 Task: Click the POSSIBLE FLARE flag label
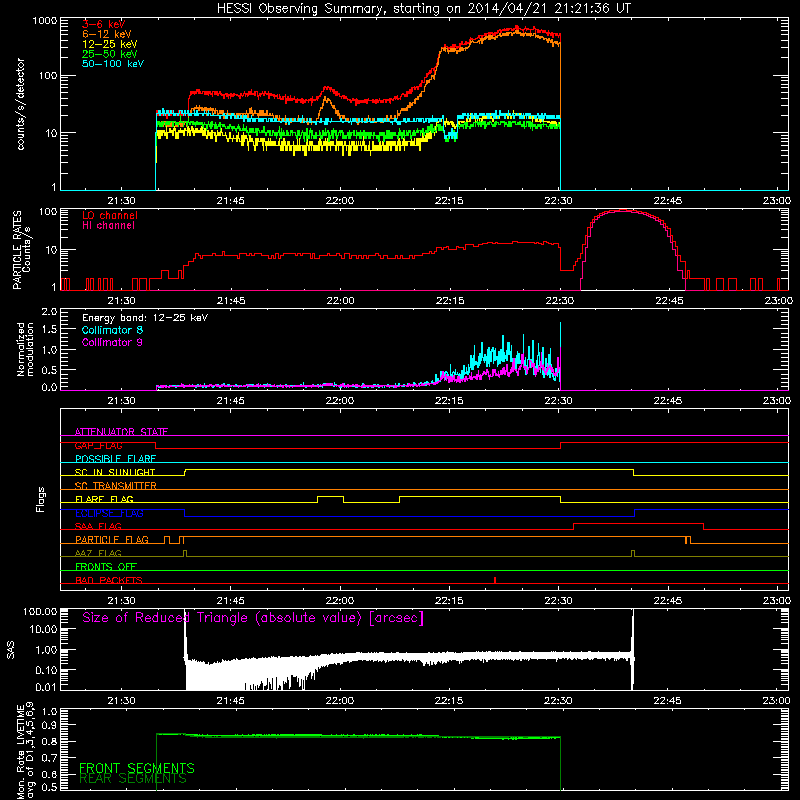coord(115,459)
